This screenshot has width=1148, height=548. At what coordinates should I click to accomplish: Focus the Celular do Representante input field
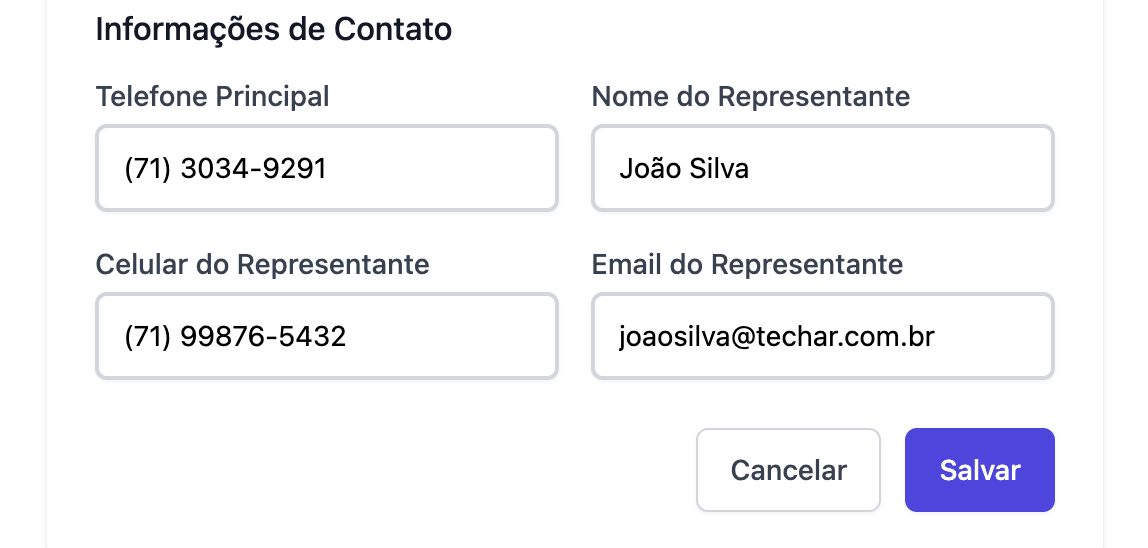(326, 336)
